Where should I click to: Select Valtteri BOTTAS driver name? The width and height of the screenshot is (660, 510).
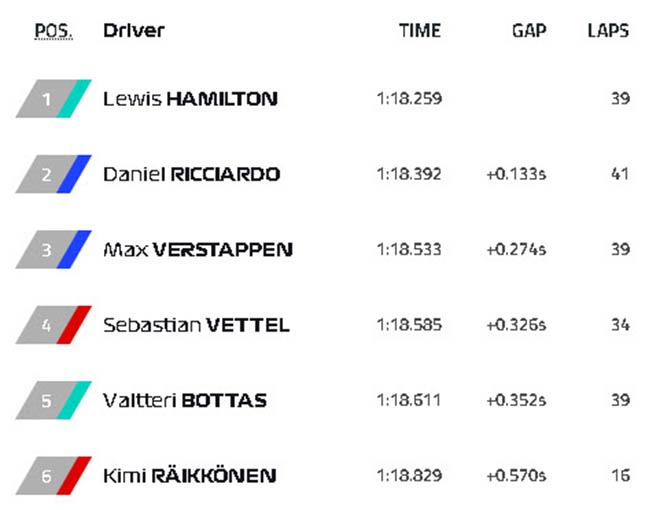(x=185, y=400)
